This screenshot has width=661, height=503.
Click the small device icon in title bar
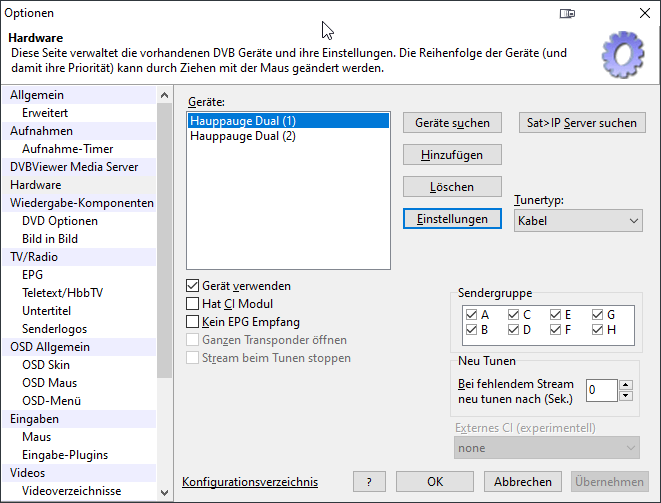[x=567, y=14]
